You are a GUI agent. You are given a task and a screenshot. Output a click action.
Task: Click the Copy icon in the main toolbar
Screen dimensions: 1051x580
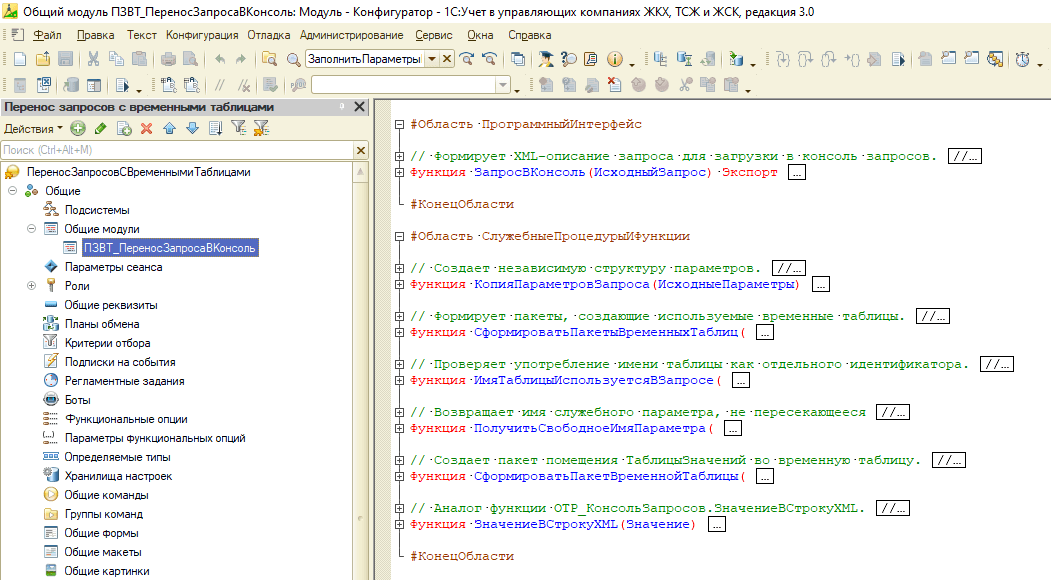pos(116,60)
